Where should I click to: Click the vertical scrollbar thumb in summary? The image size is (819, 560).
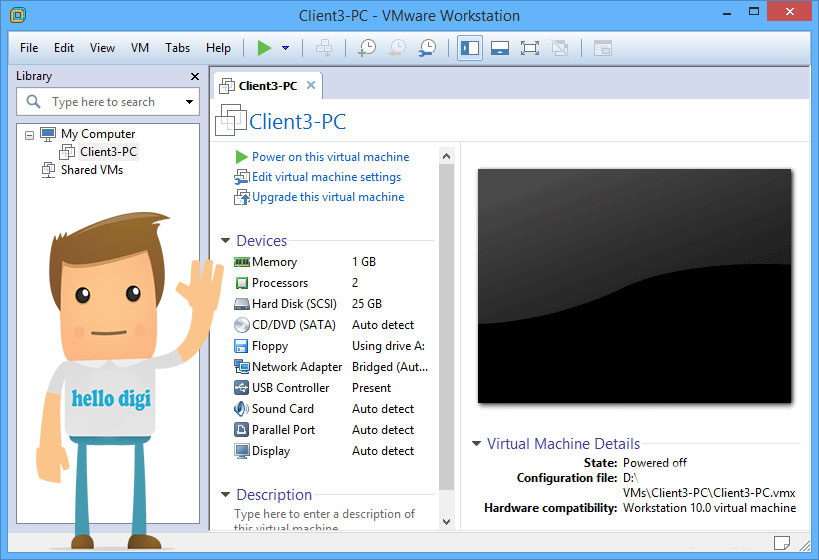[446, 327]
